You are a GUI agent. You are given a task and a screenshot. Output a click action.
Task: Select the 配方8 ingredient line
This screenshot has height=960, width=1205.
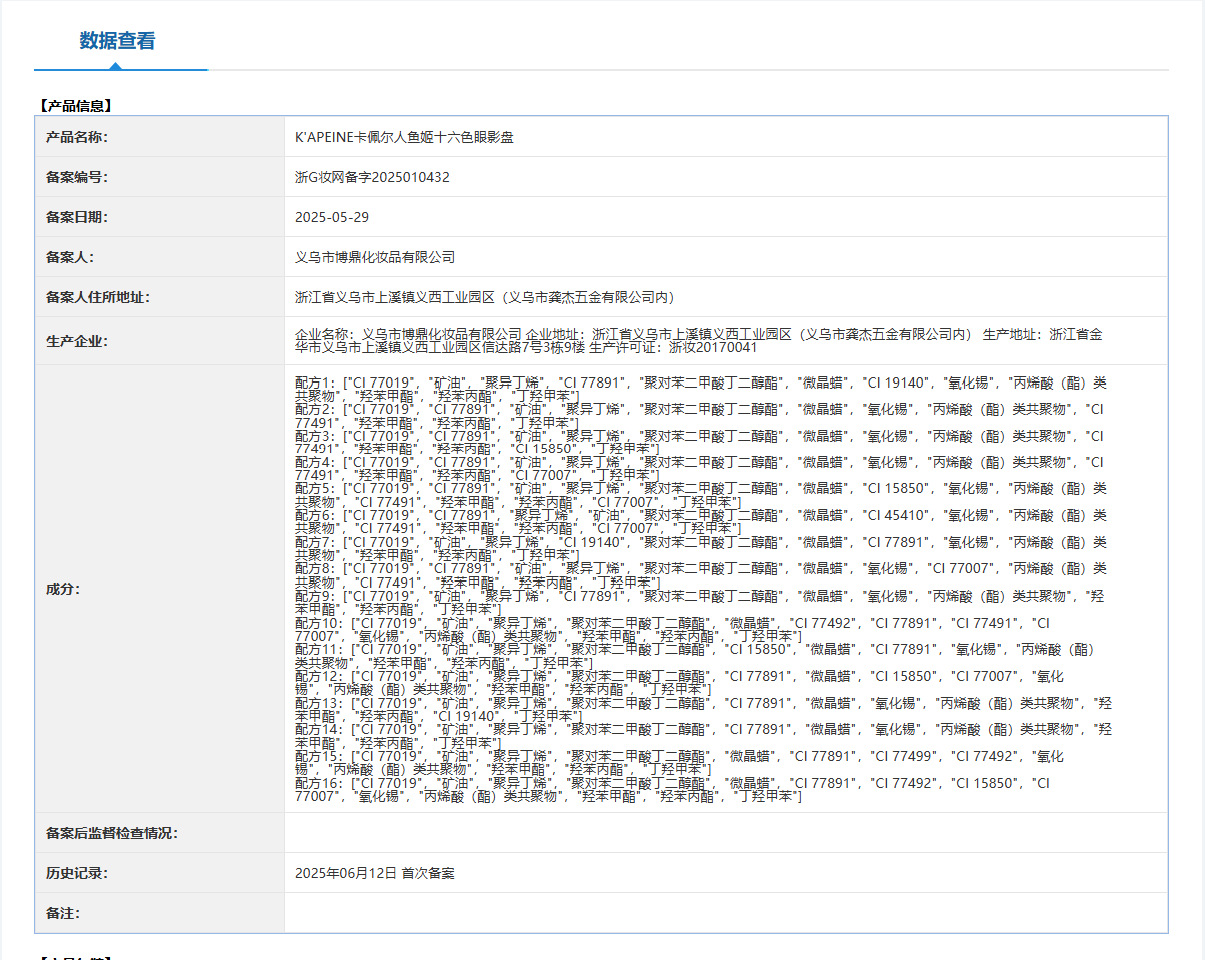pyautogui.click(x=701, y=575)
